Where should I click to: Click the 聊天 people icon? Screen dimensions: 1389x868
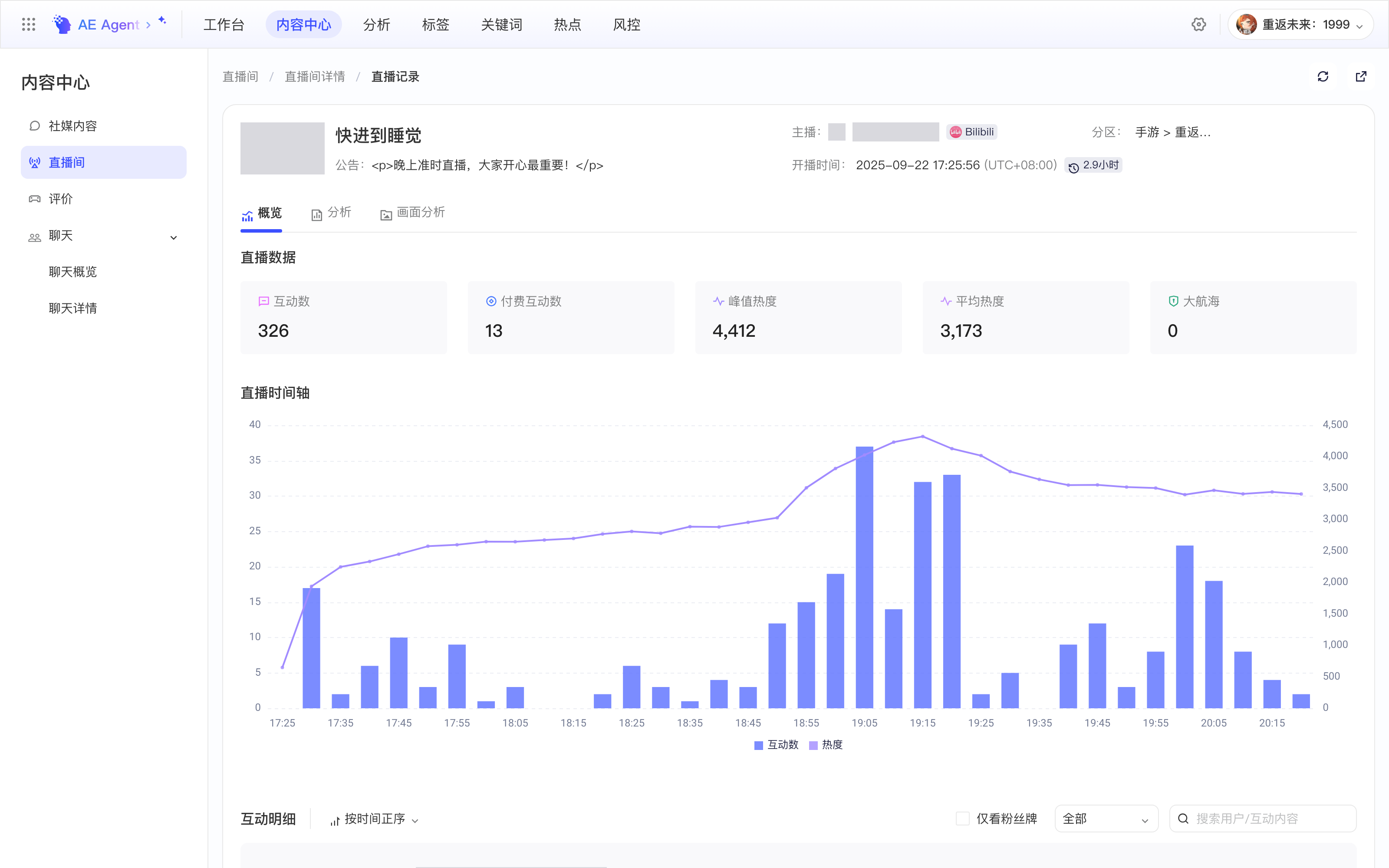tap(34, 237)
